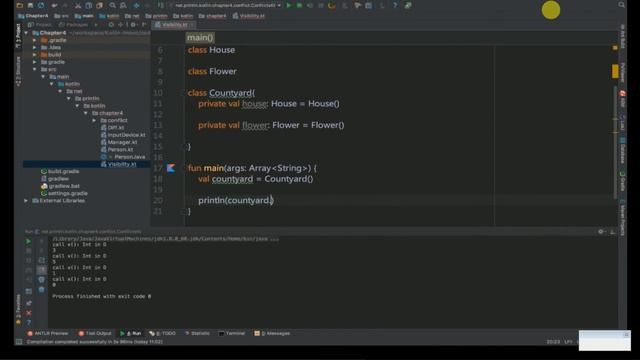Expand the .gradle folder
Viewport: 640px width, 360px height.
click(x=35, y=40)
